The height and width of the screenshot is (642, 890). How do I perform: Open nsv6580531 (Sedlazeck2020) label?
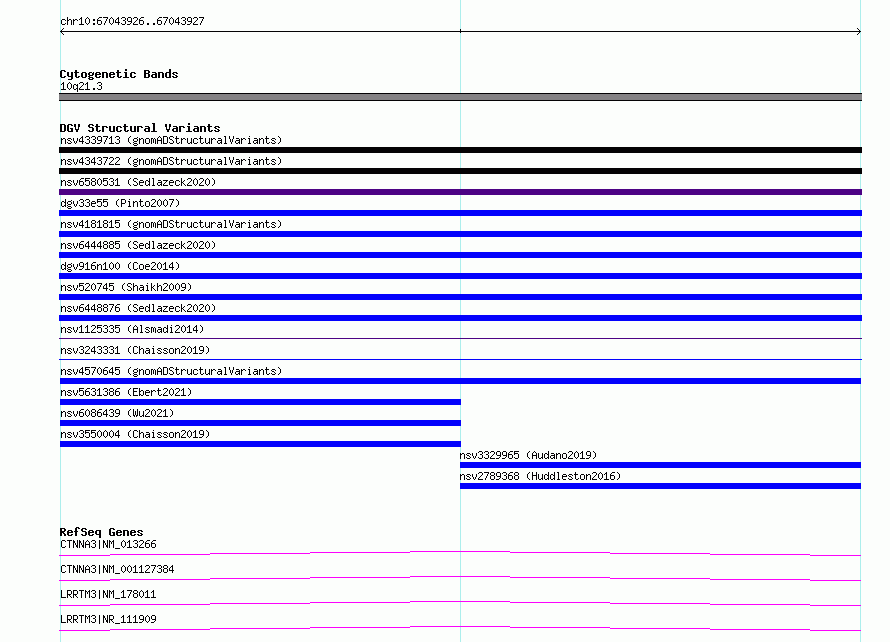point(138,182)
